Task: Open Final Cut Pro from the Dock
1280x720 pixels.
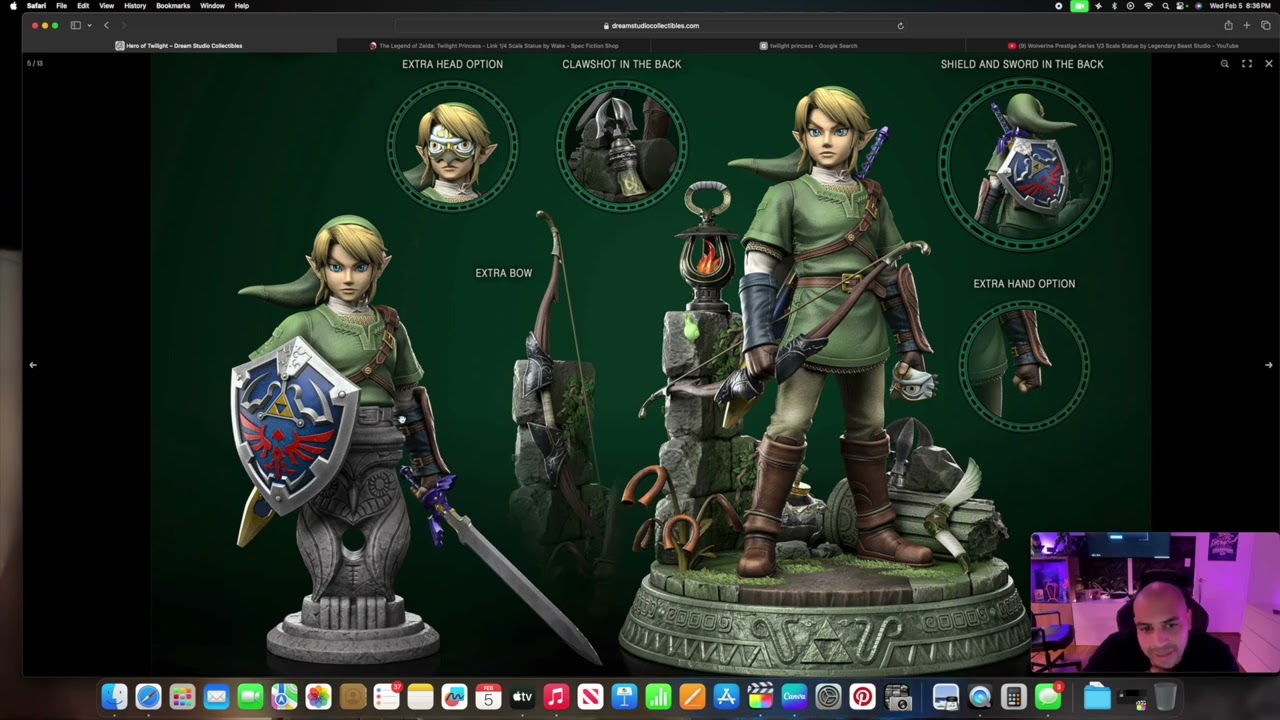Action: click(760, 697)
